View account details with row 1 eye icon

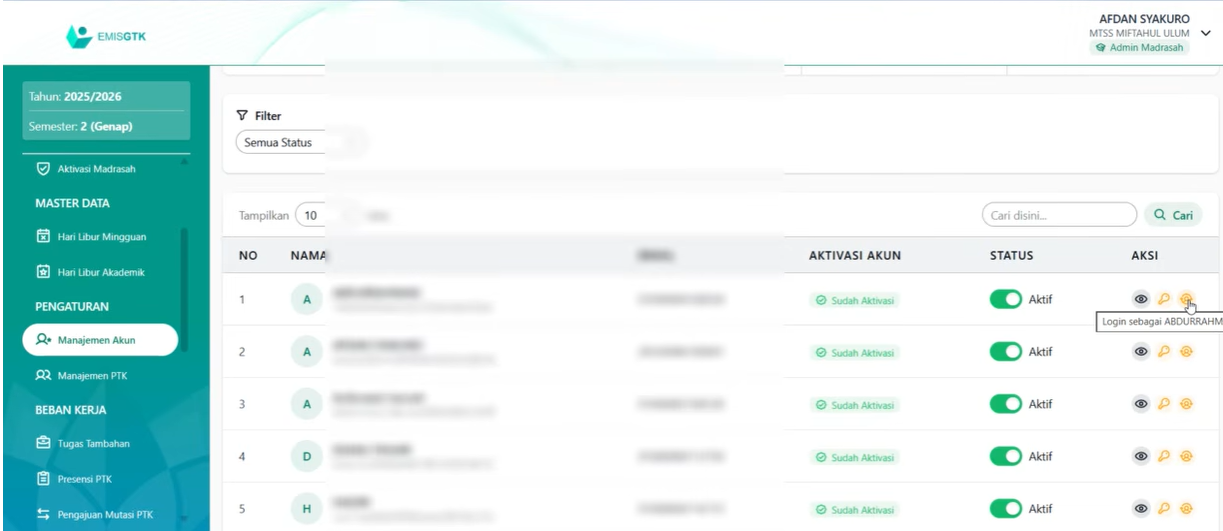tap(1140, 298)
